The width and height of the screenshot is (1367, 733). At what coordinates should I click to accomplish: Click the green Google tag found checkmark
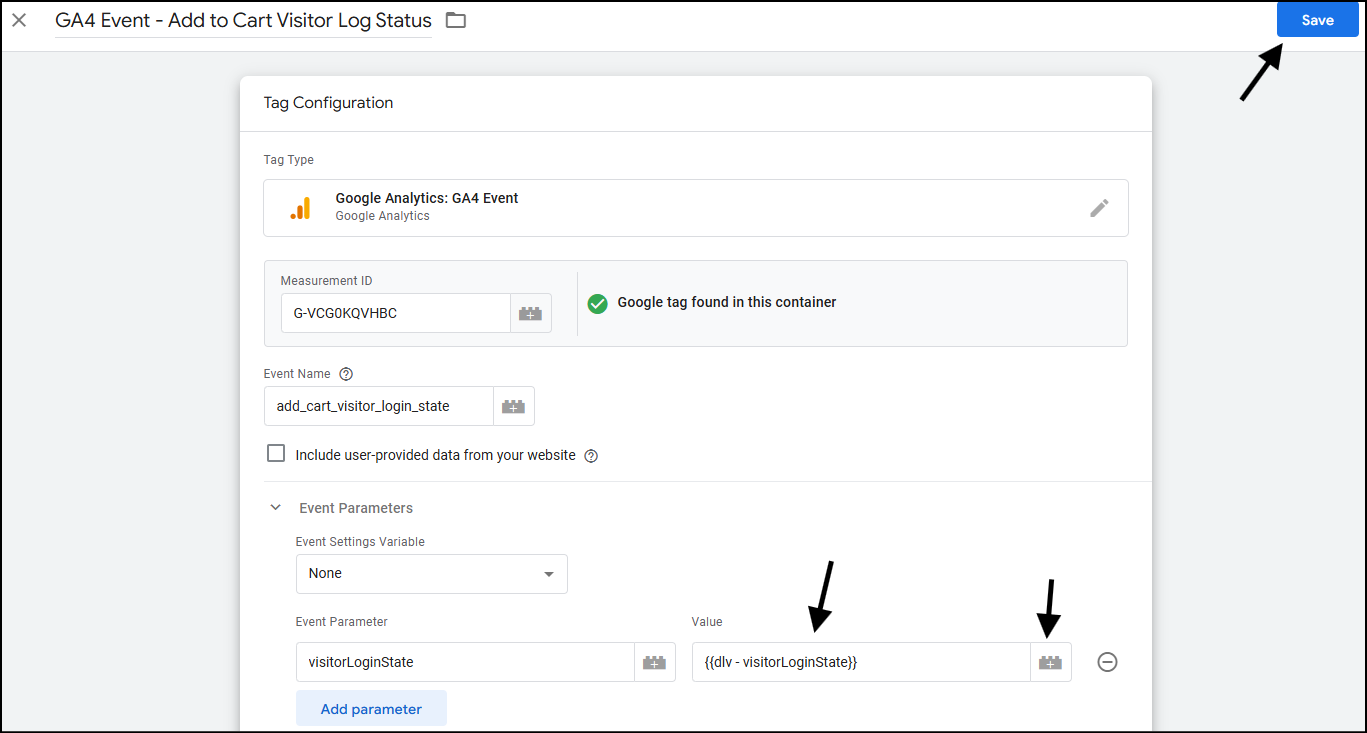tap(598, 303)
